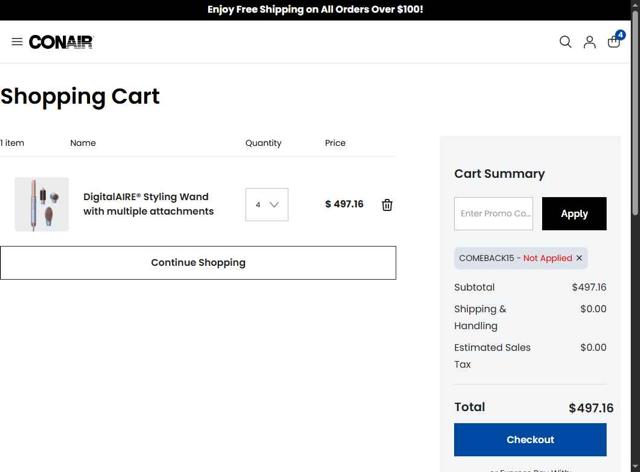The height and width of the screenshot is (472, 640).
Task: Click the Shipping & Handling label
Action: [480, 317]
